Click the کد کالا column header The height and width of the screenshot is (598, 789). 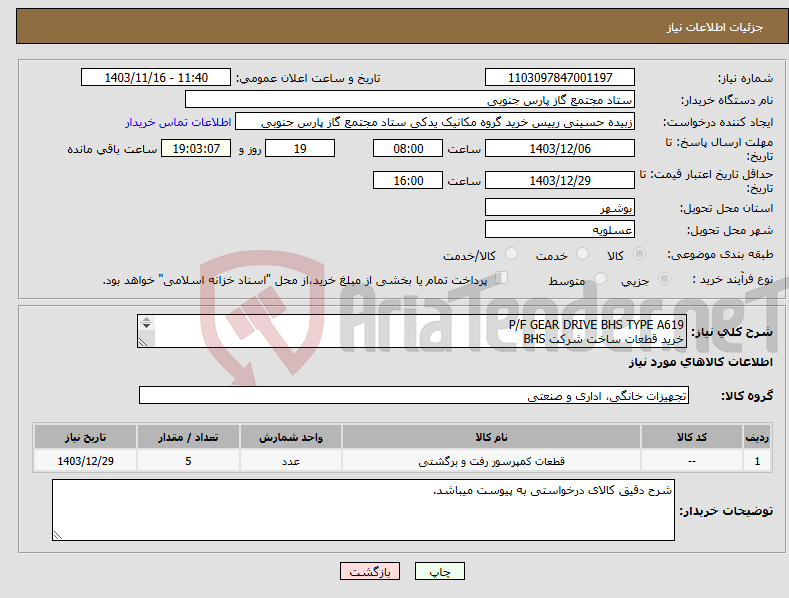[692, 437]
